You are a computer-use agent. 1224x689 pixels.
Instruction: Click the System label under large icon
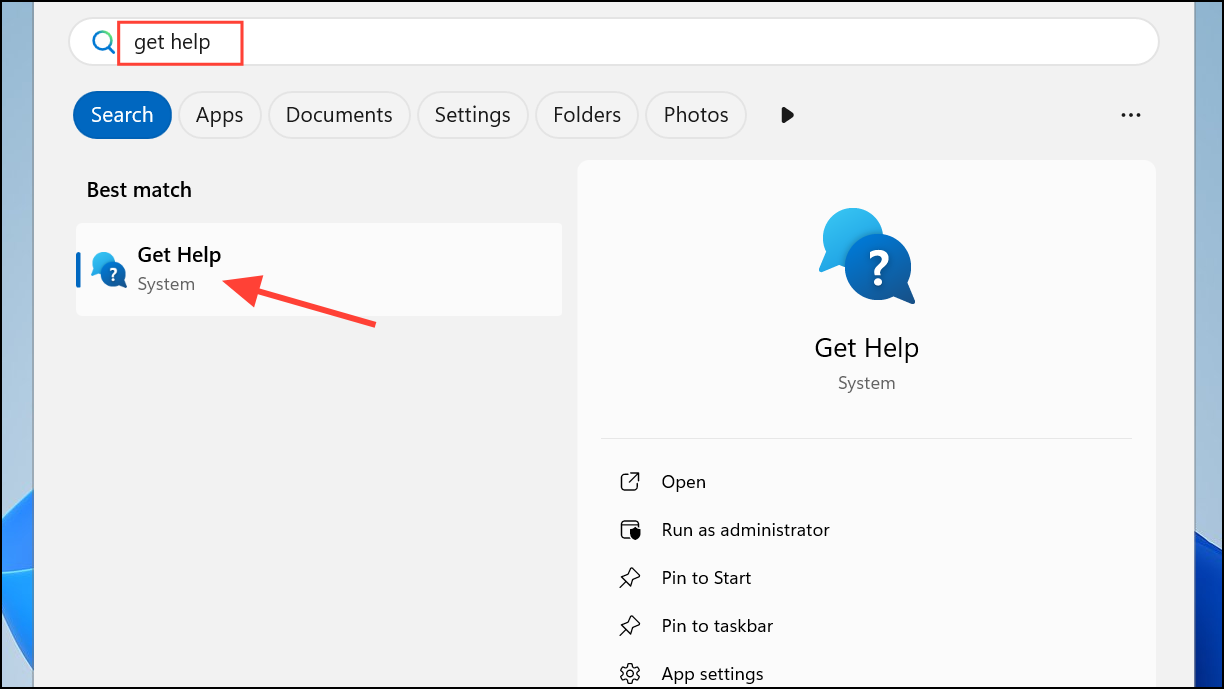[x=866, y=383]
